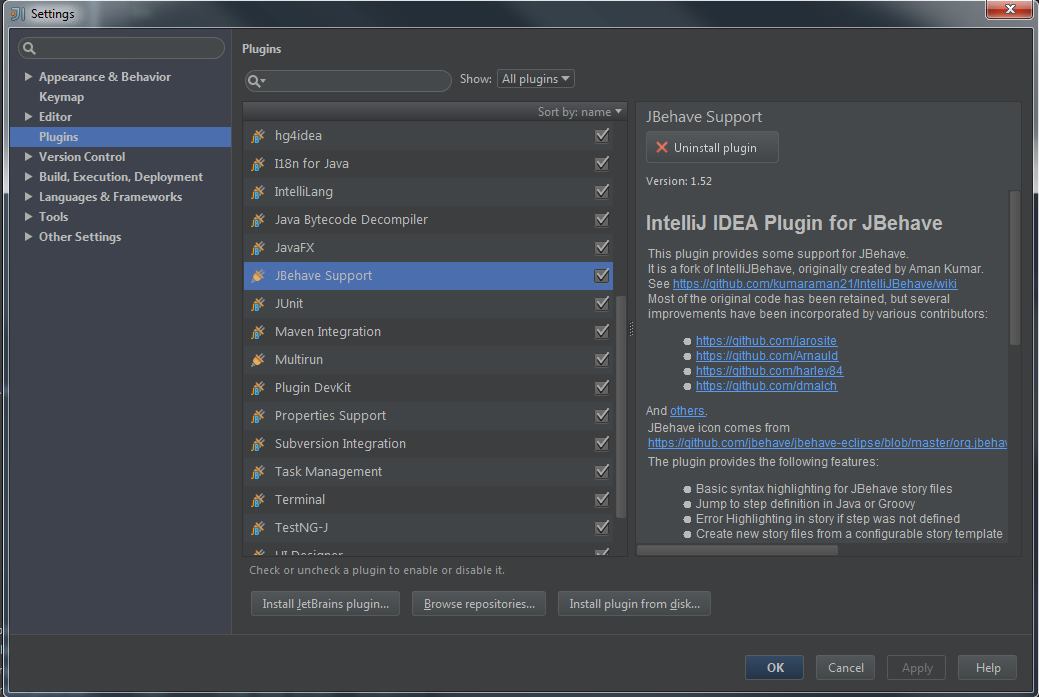Toggle the IntelliLang plugin checkbox

602,191
